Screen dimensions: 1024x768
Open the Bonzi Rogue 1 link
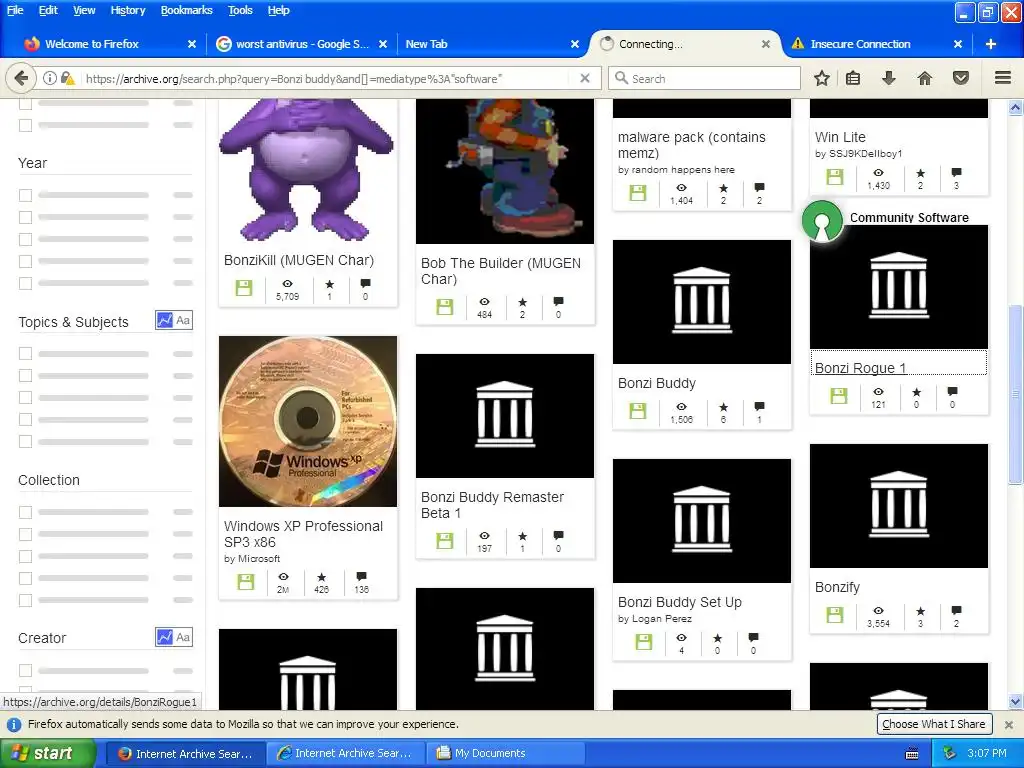(860, 368)
